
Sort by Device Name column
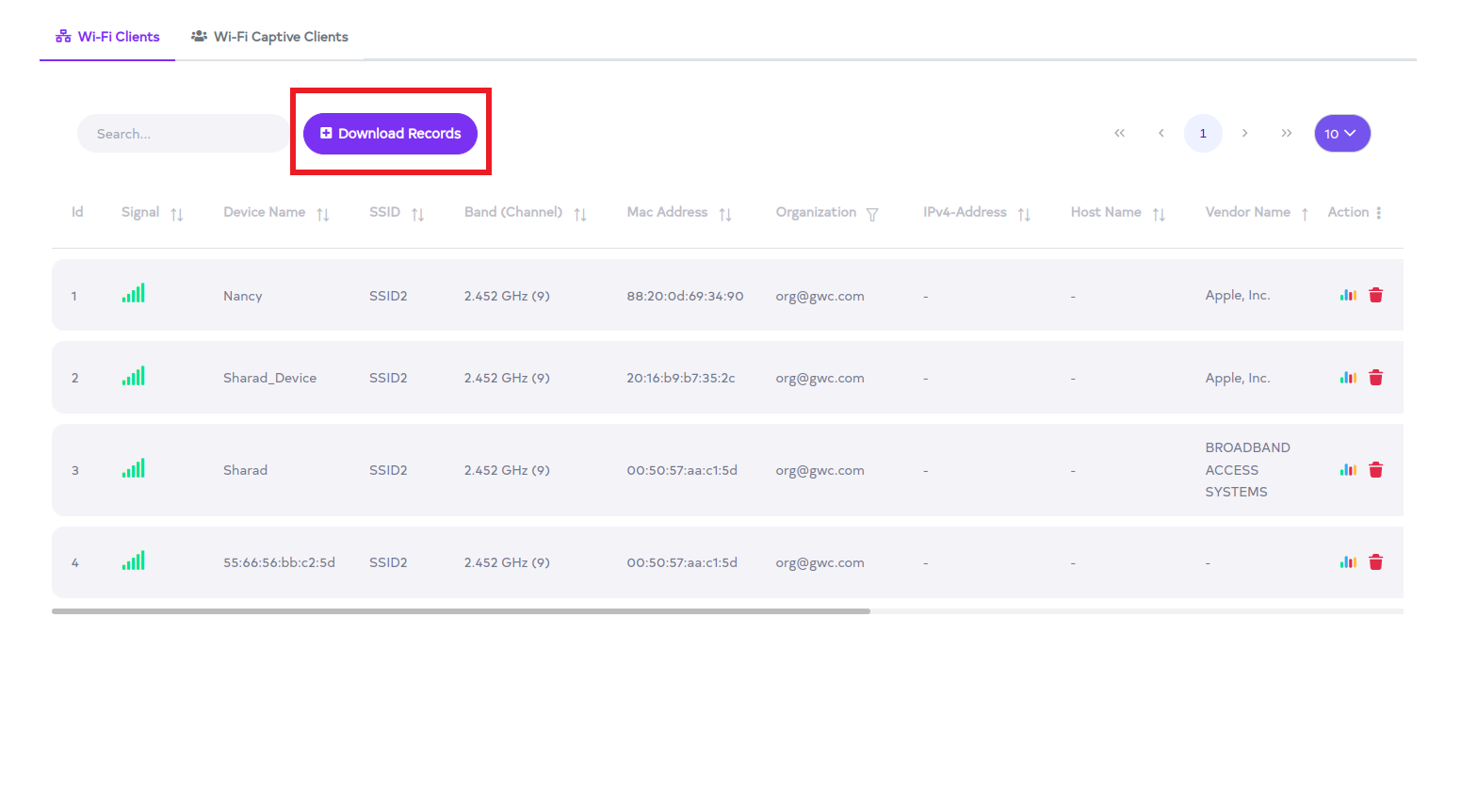323,214
